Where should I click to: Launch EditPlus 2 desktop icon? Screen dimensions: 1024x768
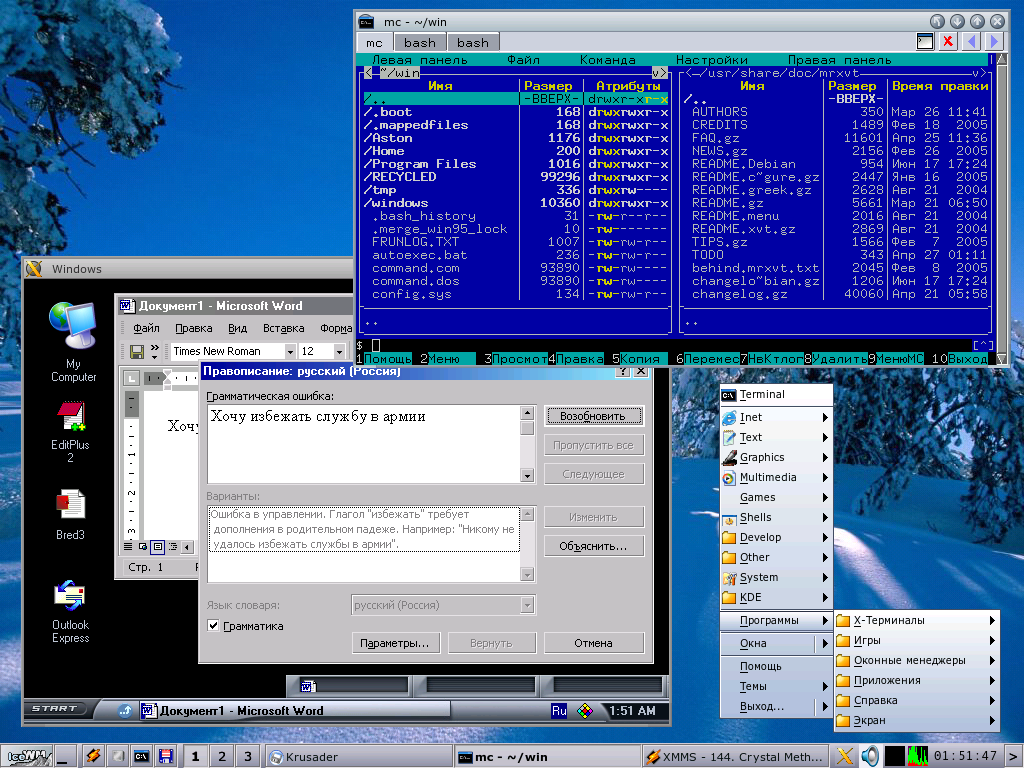(x=71, y=432)
